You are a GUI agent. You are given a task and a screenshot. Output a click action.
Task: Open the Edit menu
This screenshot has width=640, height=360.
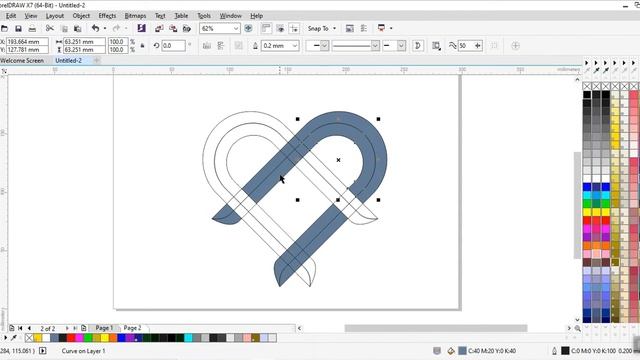click(11, 16)
